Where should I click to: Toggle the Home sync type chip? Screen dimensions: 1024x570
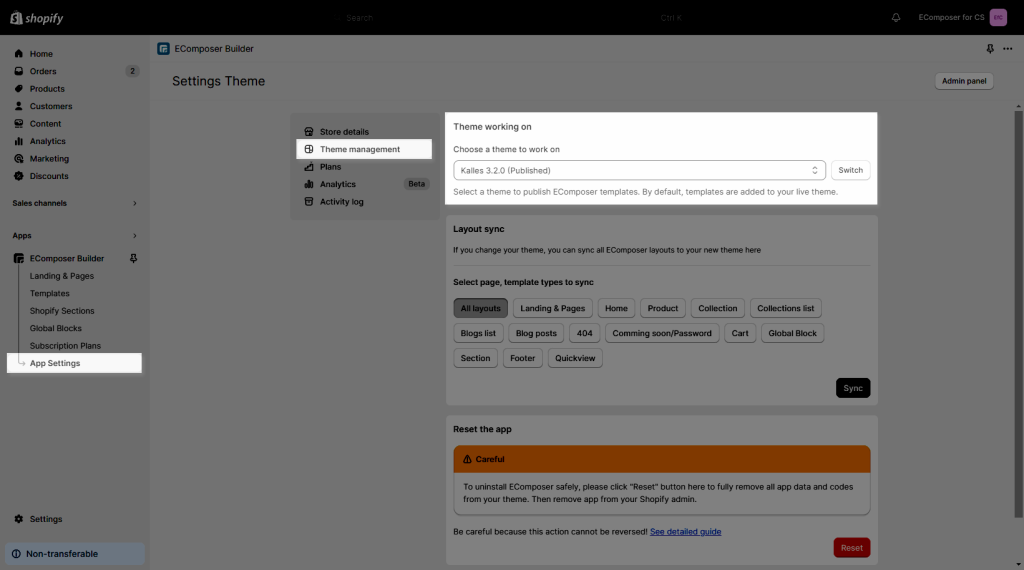pos(616,308)
